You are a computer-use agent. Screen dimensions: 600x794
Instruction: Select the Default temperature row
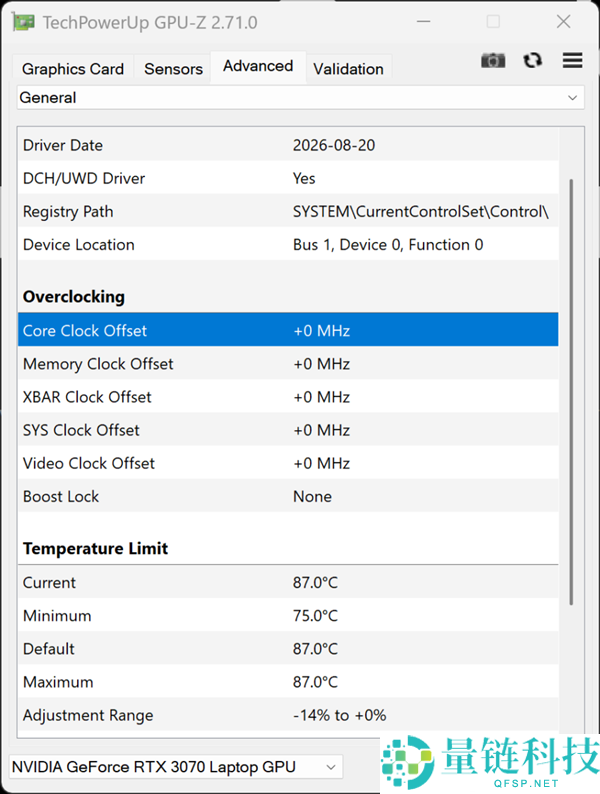pos(288,648)
